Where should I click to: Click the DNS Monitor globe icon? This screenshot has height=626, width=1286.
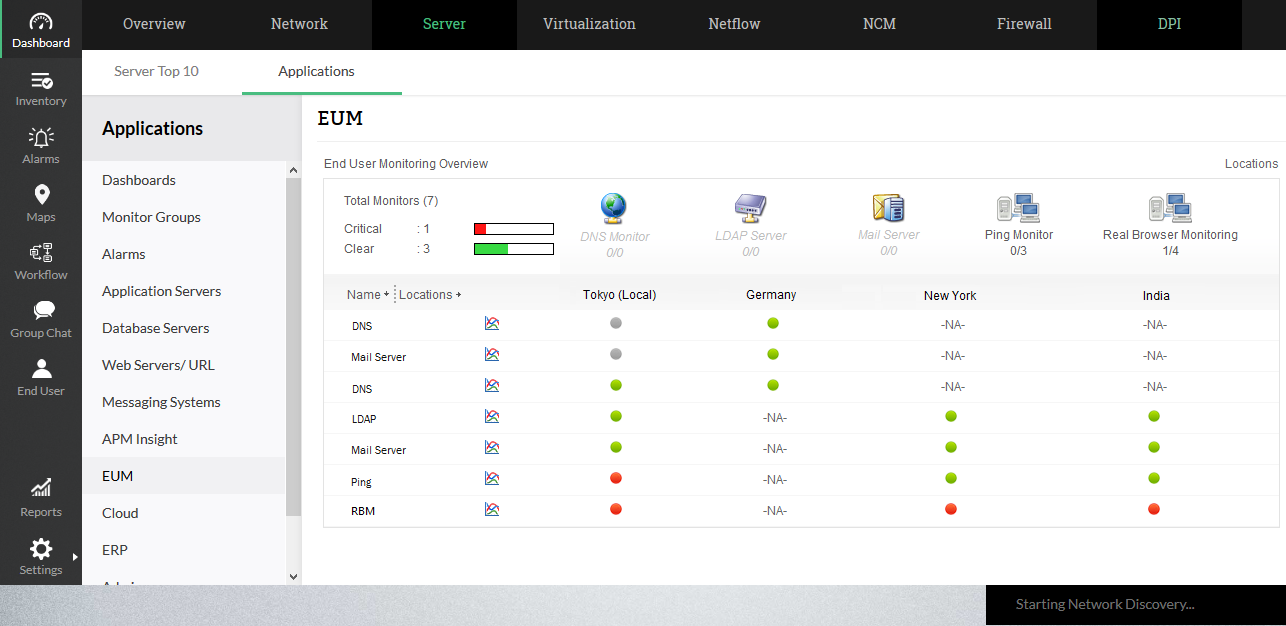613,207
